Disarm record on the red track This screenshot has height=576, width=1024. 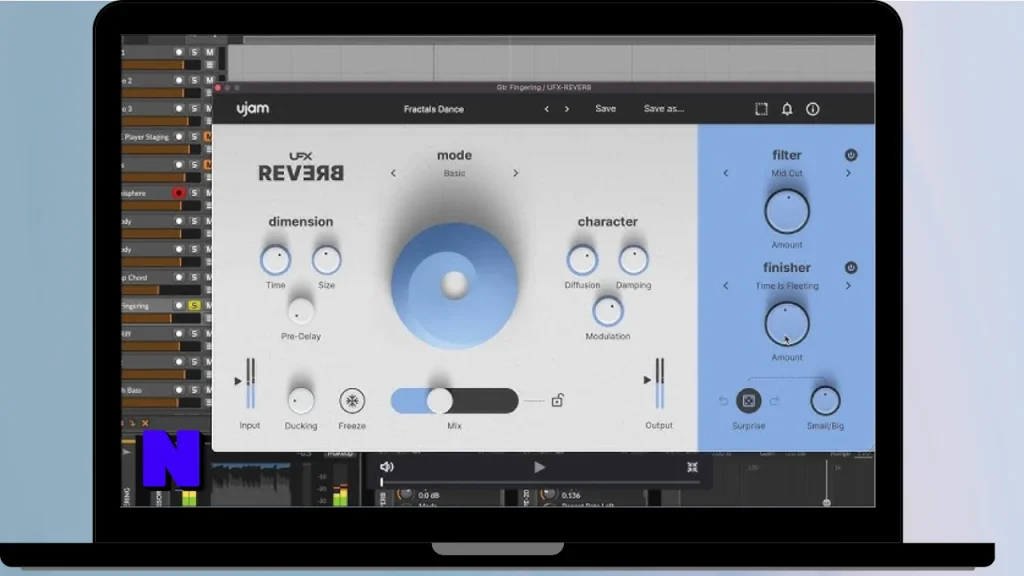tap(178, 193)
